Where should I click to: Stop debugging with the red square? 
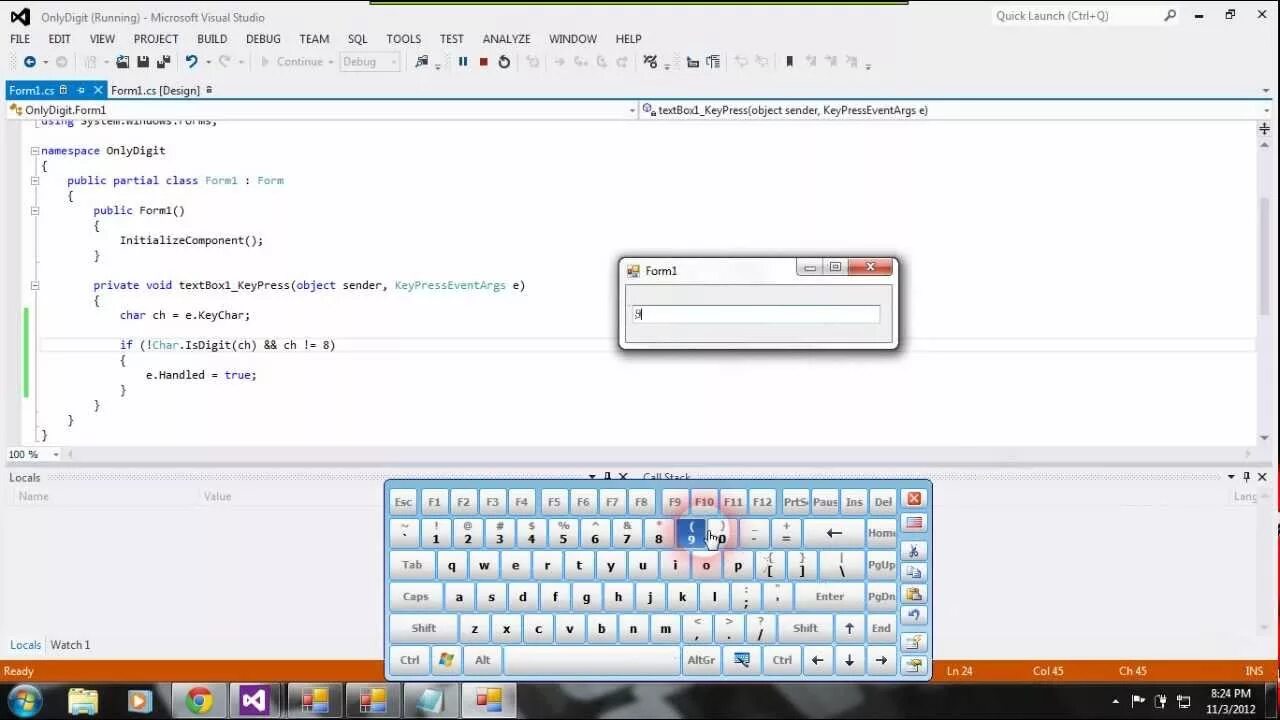tap(484, 62)
